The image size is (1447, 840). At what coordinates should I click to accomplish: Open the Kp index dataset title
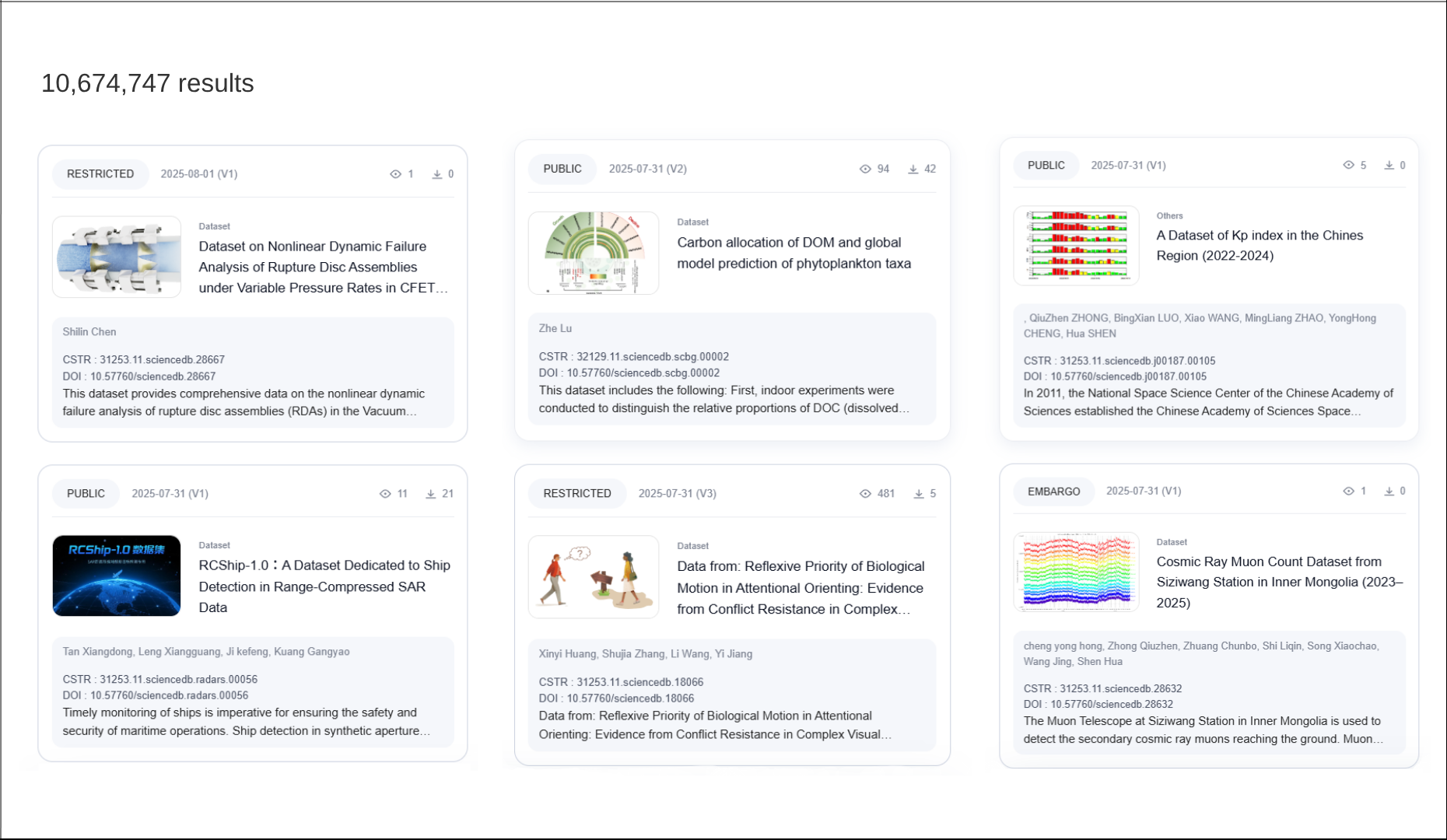1259,245
